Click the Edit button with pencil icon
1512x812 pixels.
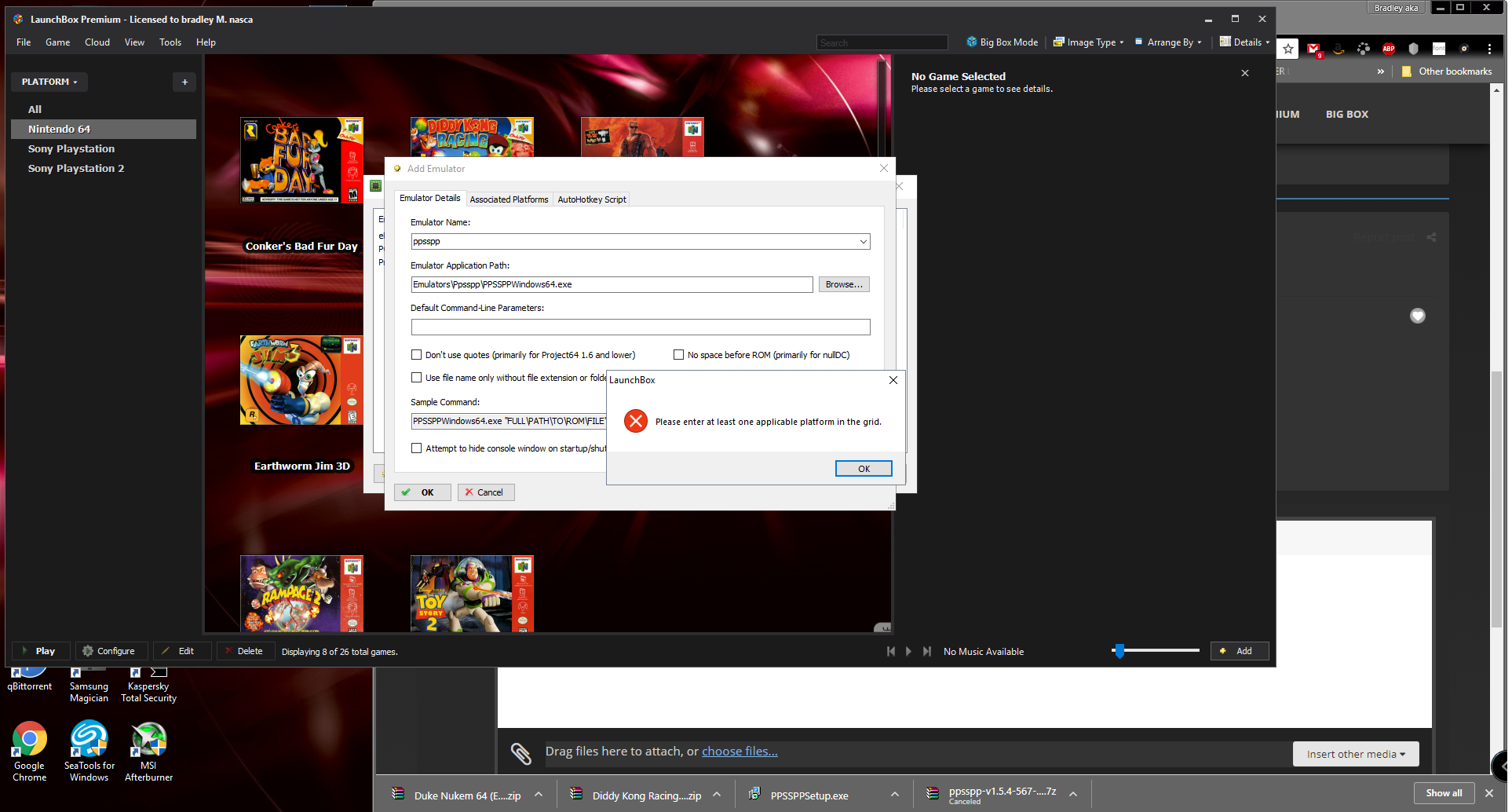click(x=183, y=652)
